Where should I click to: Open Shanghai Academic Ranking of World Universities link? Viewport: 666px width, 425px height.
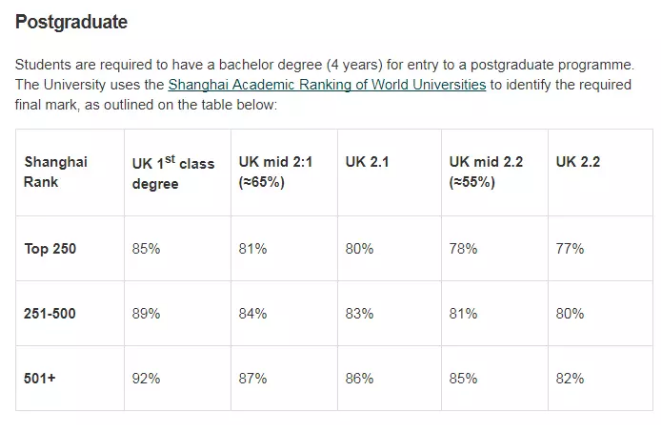click(x=327, y=84)
